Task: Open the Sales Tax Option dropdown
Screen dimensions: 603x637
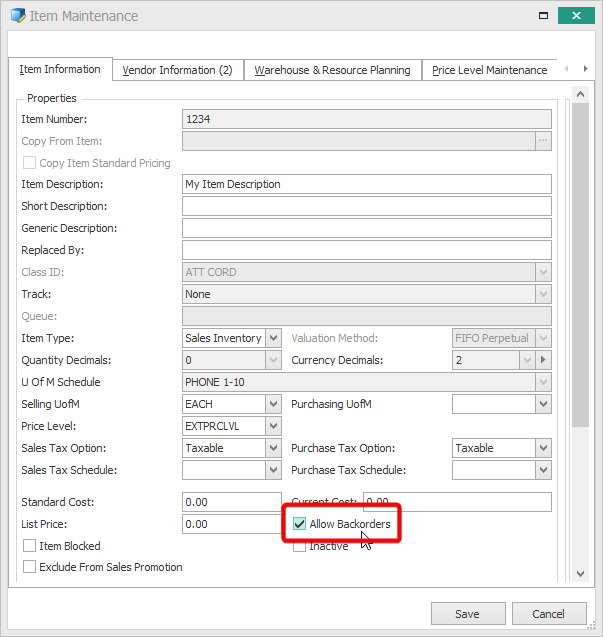Action: pos(273,448)
